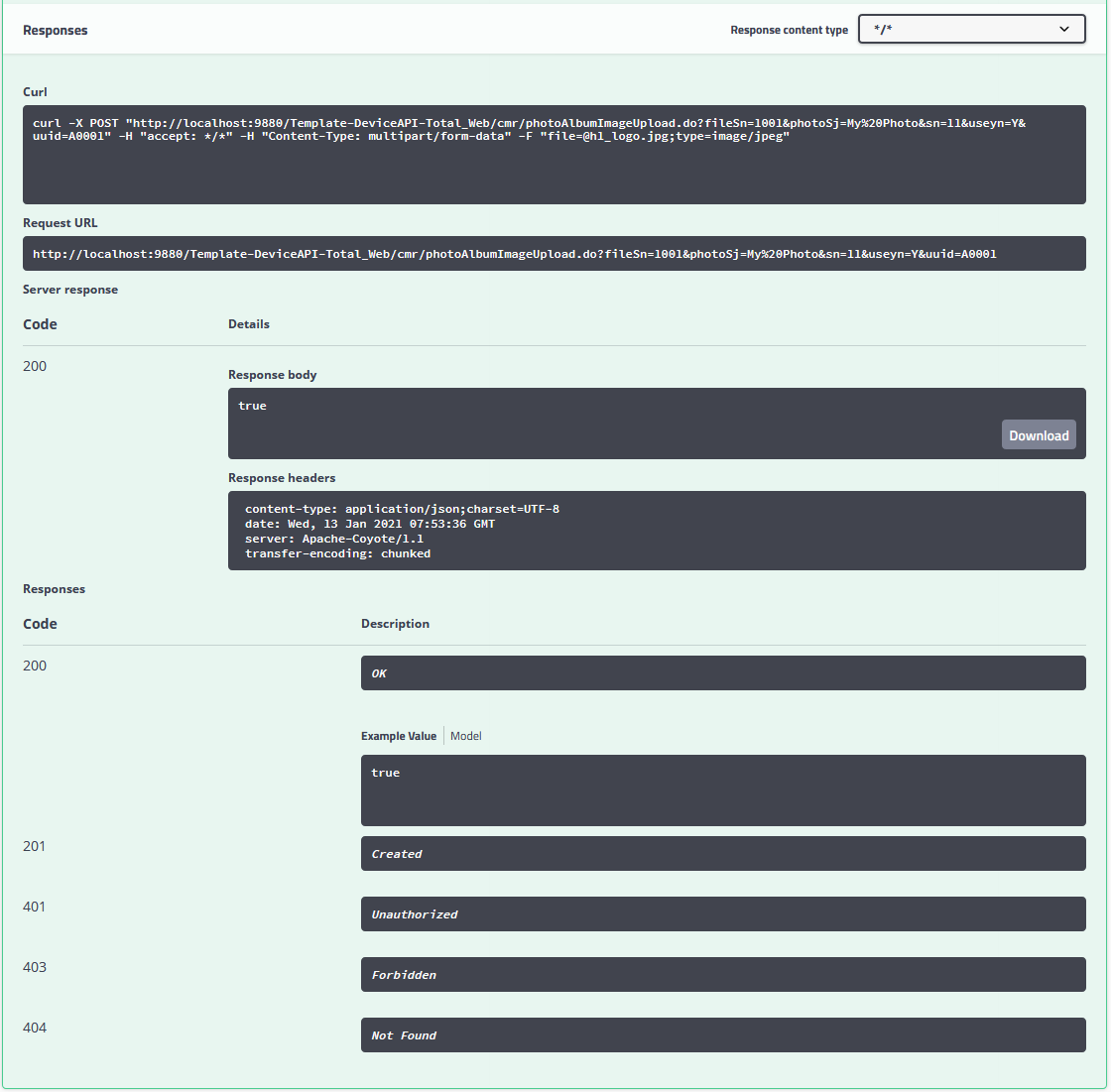The image size is (1111, 1092).
Task: Click the Response headers code block
Action: click(656, 531)
